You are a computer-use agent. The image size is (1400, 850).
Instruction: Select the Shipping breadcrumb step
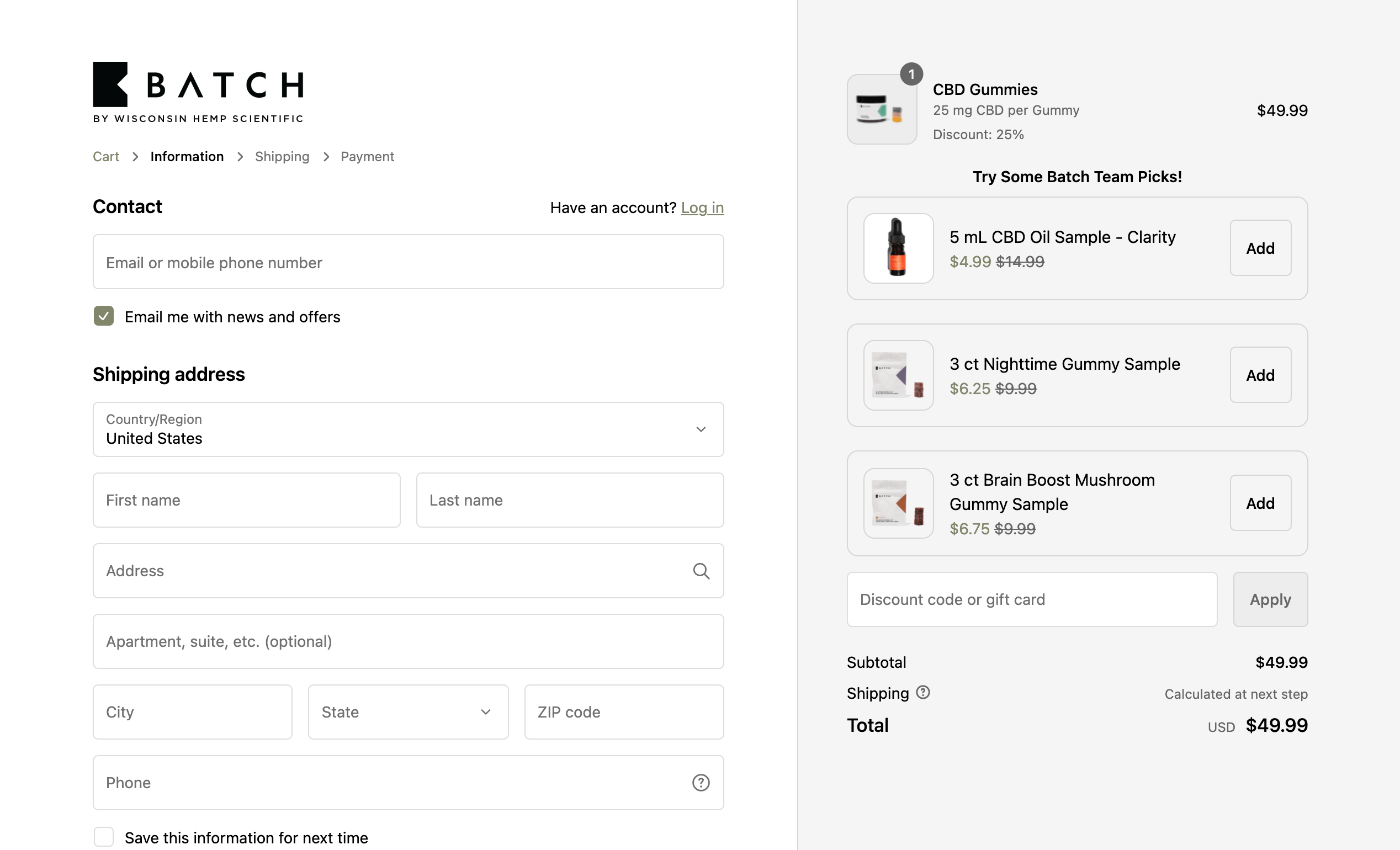pos(282,156)
